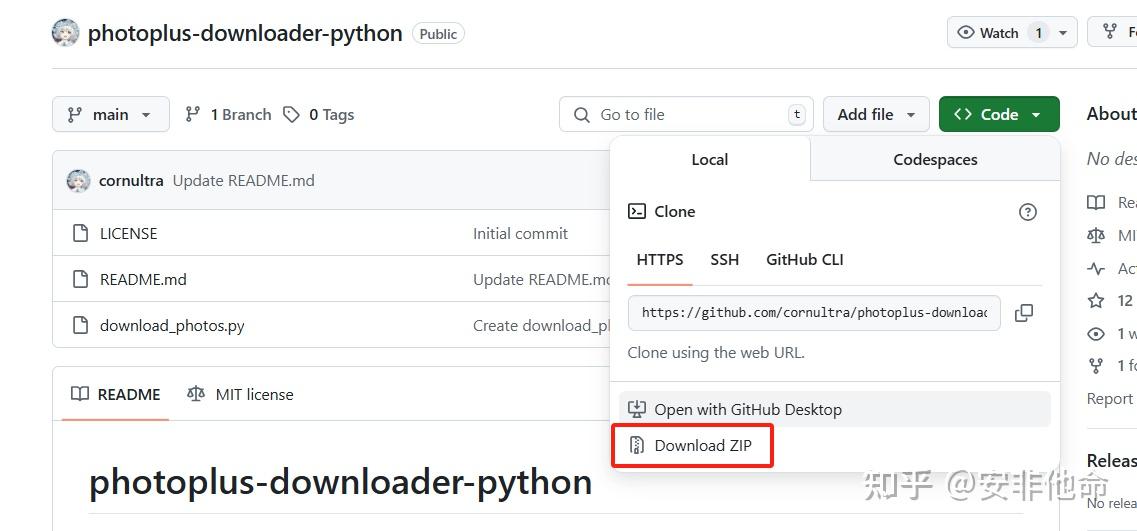
Task: Click Open with GitHub Desktop
Action: (747, 410)
